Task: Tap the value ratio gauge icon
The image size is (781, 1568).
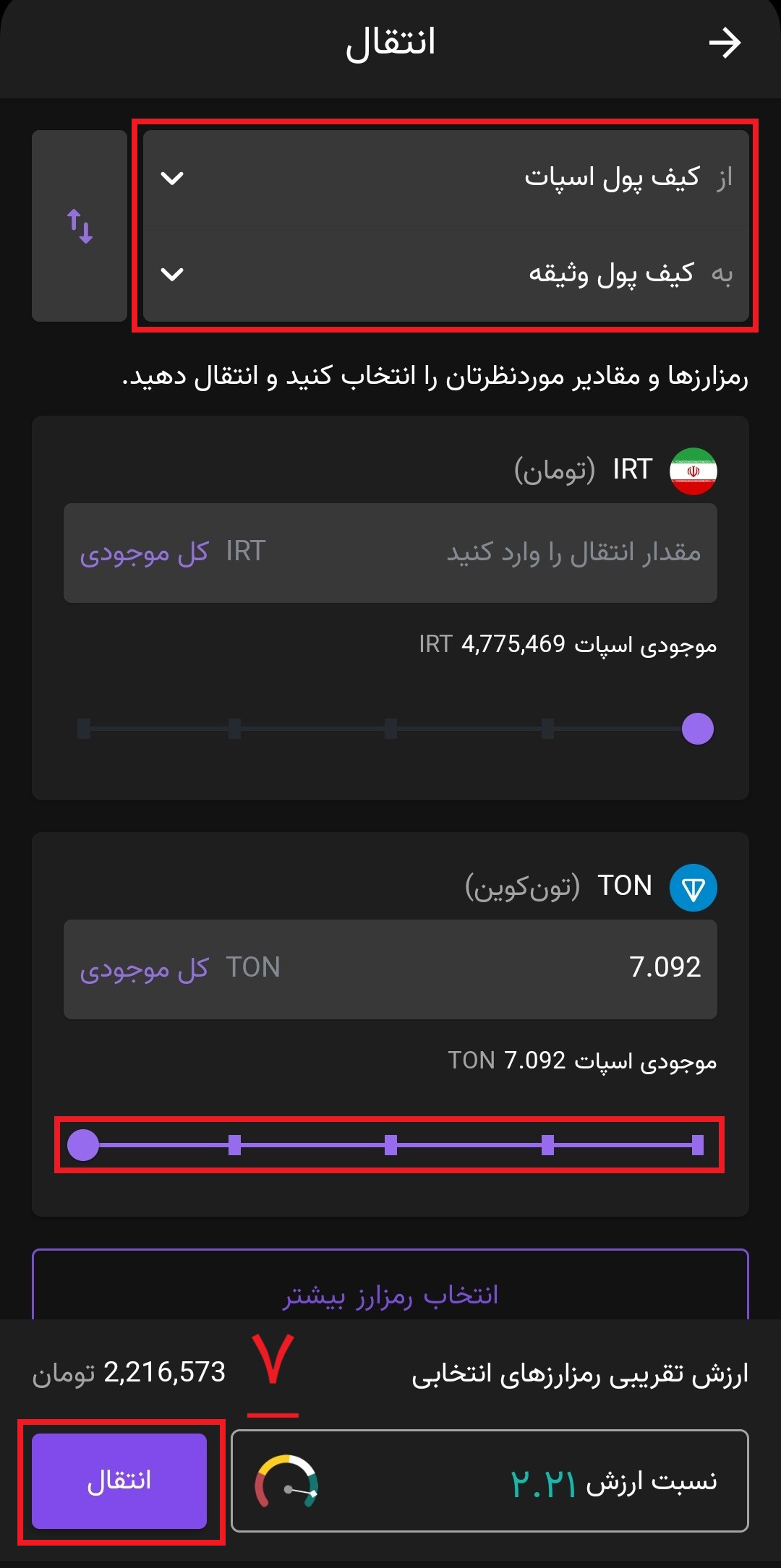Action: pos(286,1481)
